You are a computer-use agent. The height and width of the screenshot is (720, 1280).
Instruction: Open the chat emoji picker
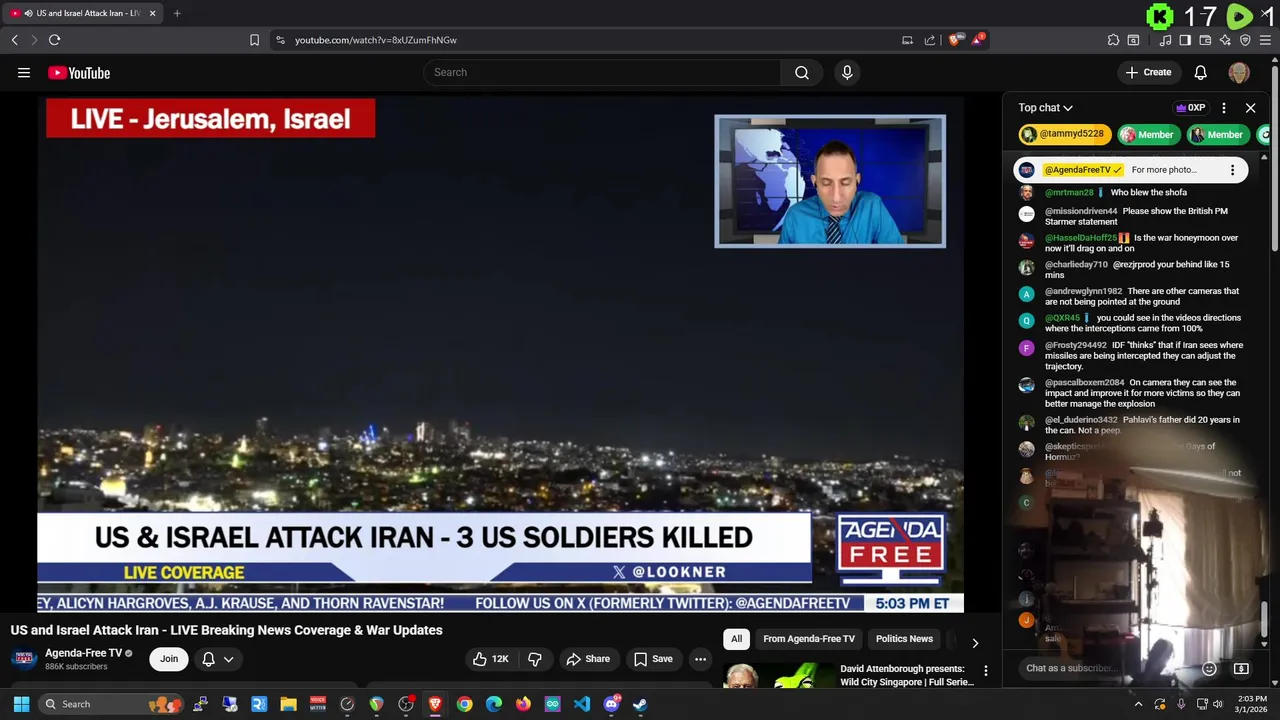click(x=1209, y=668)
